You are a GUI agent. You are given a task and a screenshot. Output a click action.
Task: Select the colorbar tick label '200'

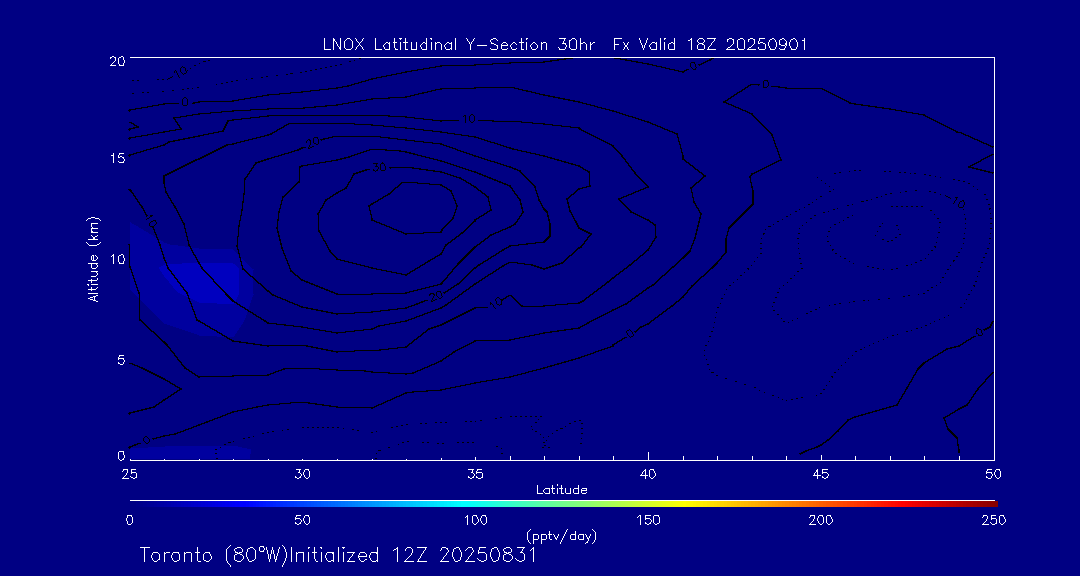pos(821,520)
